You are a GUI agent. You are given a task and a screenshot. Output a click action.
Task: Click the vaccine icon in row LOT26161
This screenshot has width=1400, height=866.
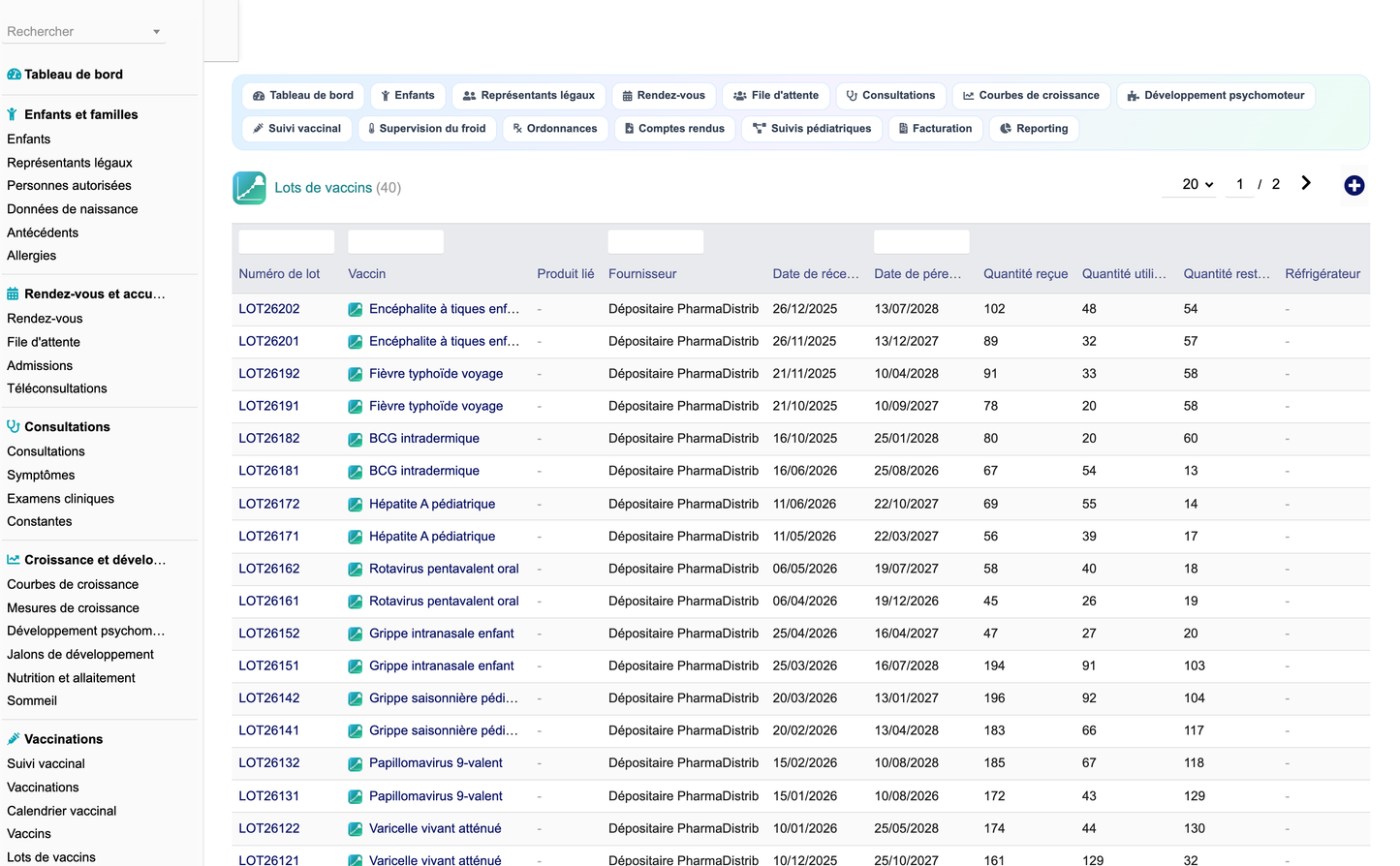(356, 602)
